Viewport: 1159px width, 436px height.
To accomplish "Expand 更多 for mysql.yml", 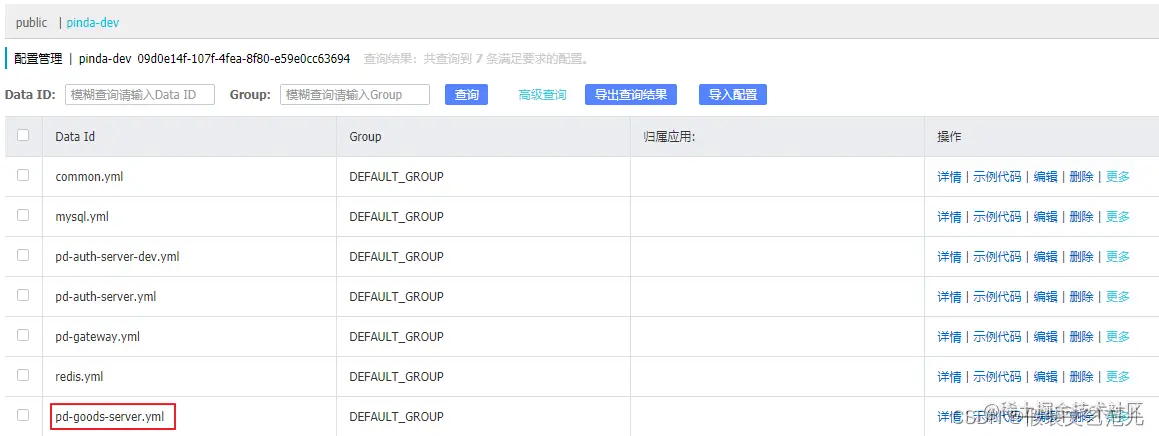I will (1118, 217).
